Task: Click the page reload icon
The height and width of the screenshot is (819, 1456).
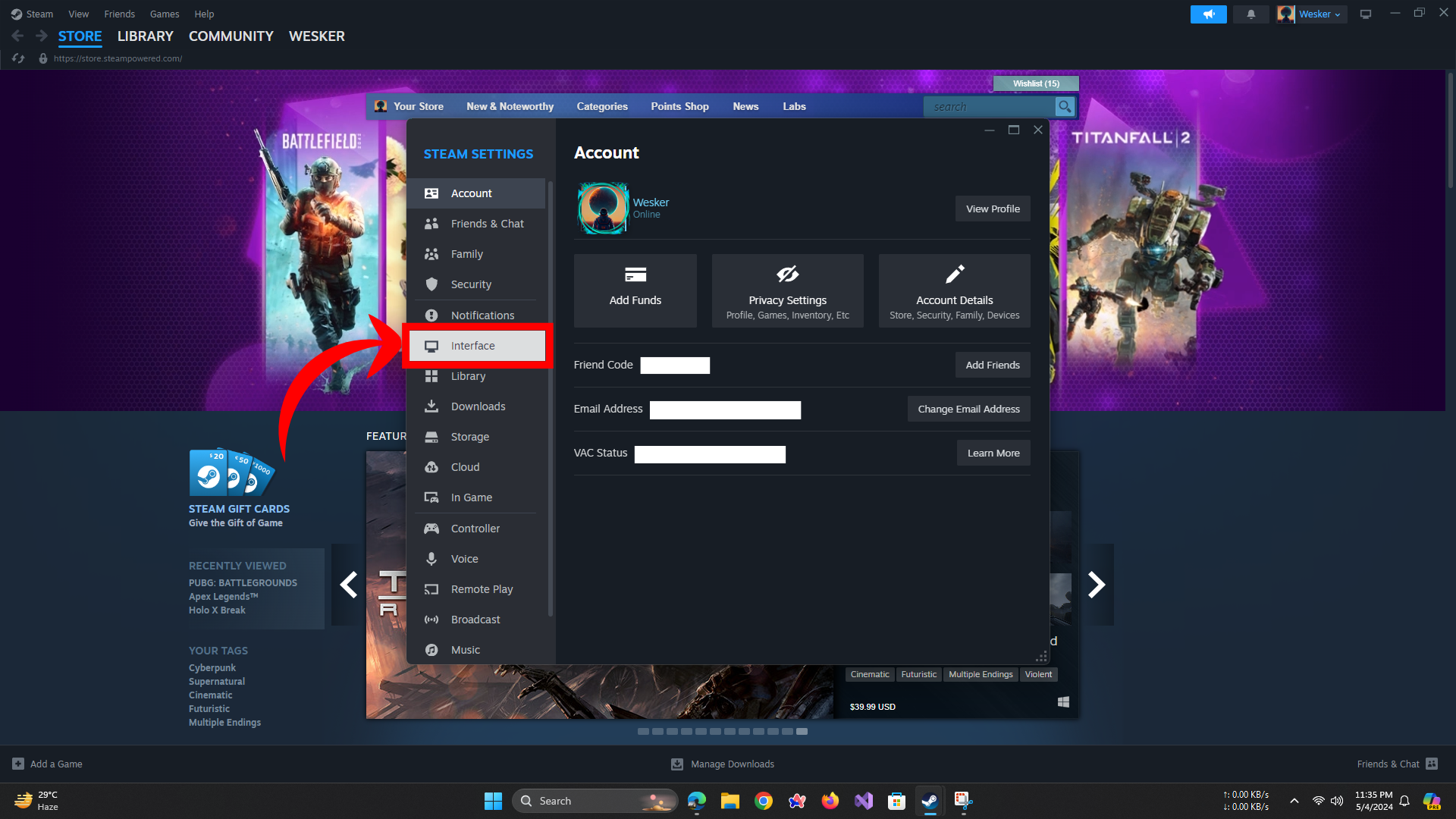Action: pyautogui.click(x=19, y=58)
